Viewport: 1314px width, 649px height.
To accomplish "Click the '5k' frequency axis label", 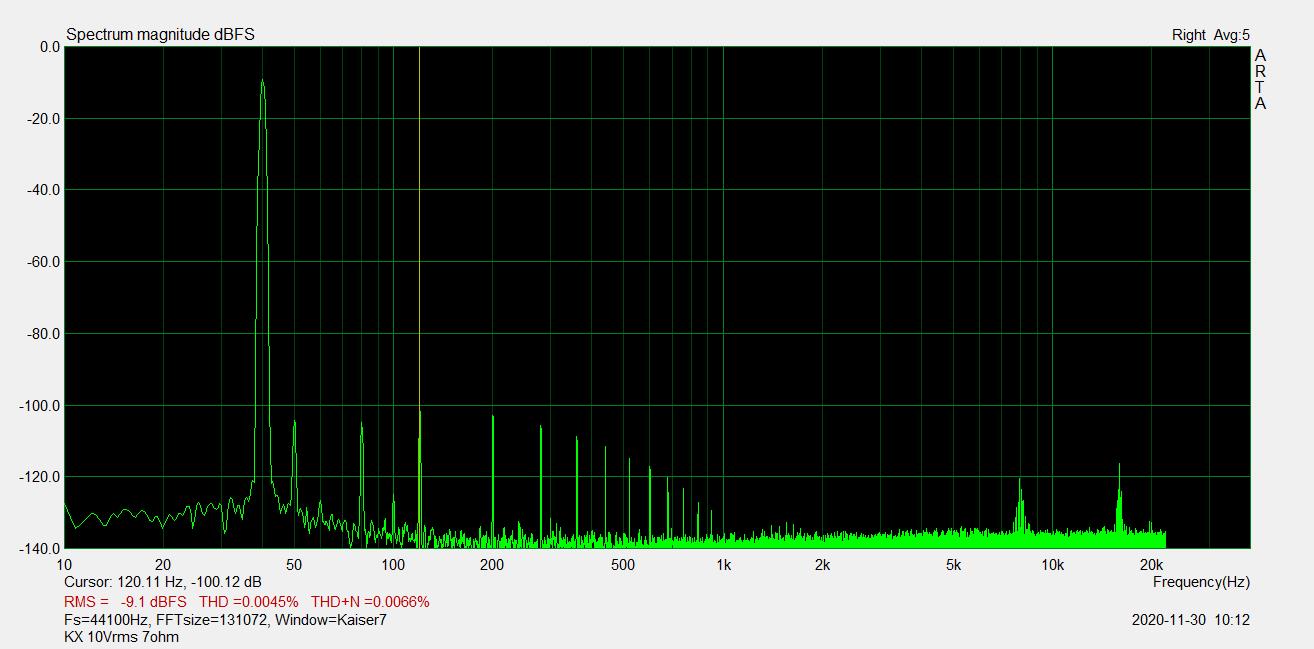I will click(x=953, y=565).
